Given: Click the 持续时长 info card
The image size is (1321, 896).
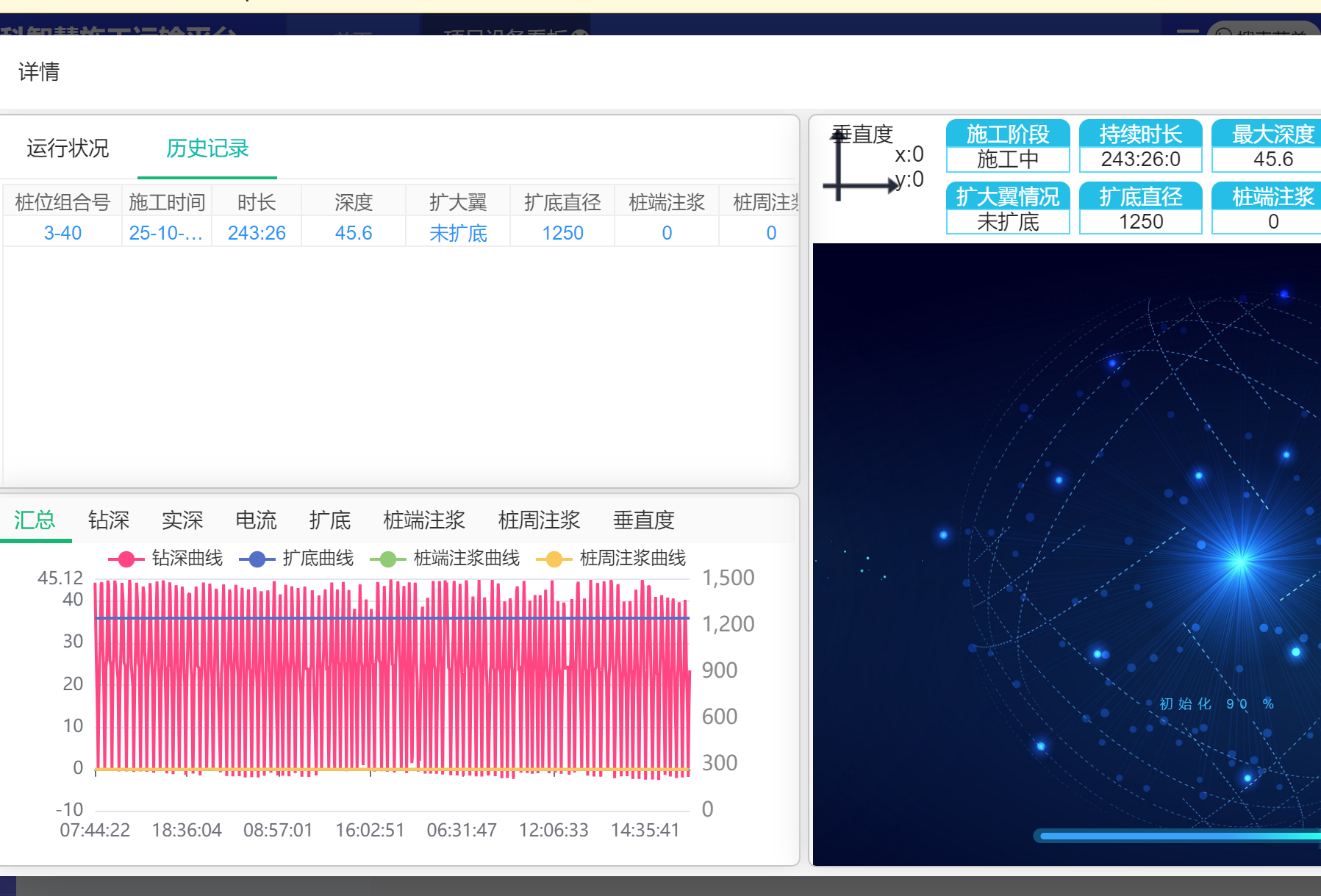Looking at the screenshot, I should [x=1140, y=146].
